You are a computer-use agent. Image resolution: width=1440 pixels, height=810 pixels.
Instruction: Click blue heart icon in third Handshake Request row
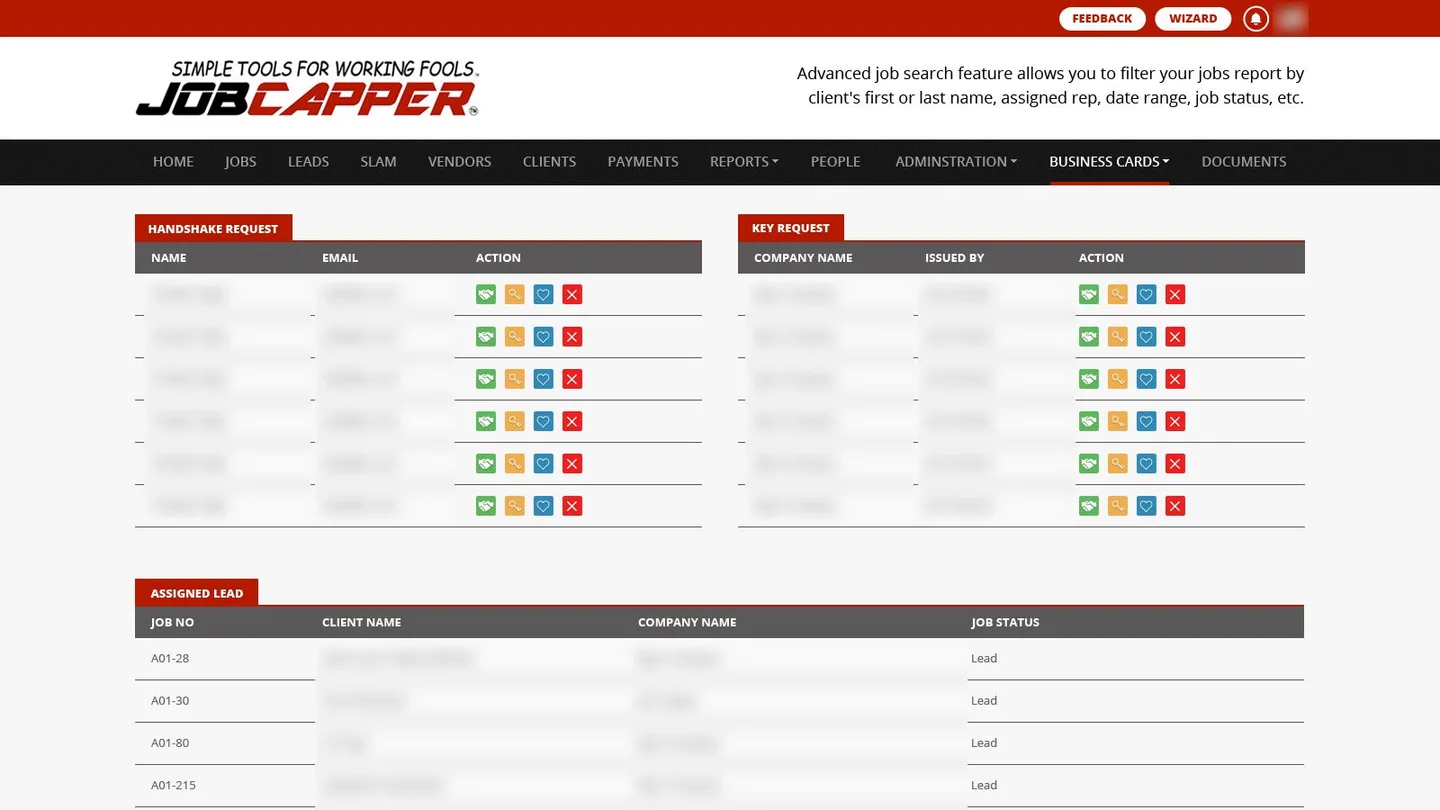pos(543,379)
